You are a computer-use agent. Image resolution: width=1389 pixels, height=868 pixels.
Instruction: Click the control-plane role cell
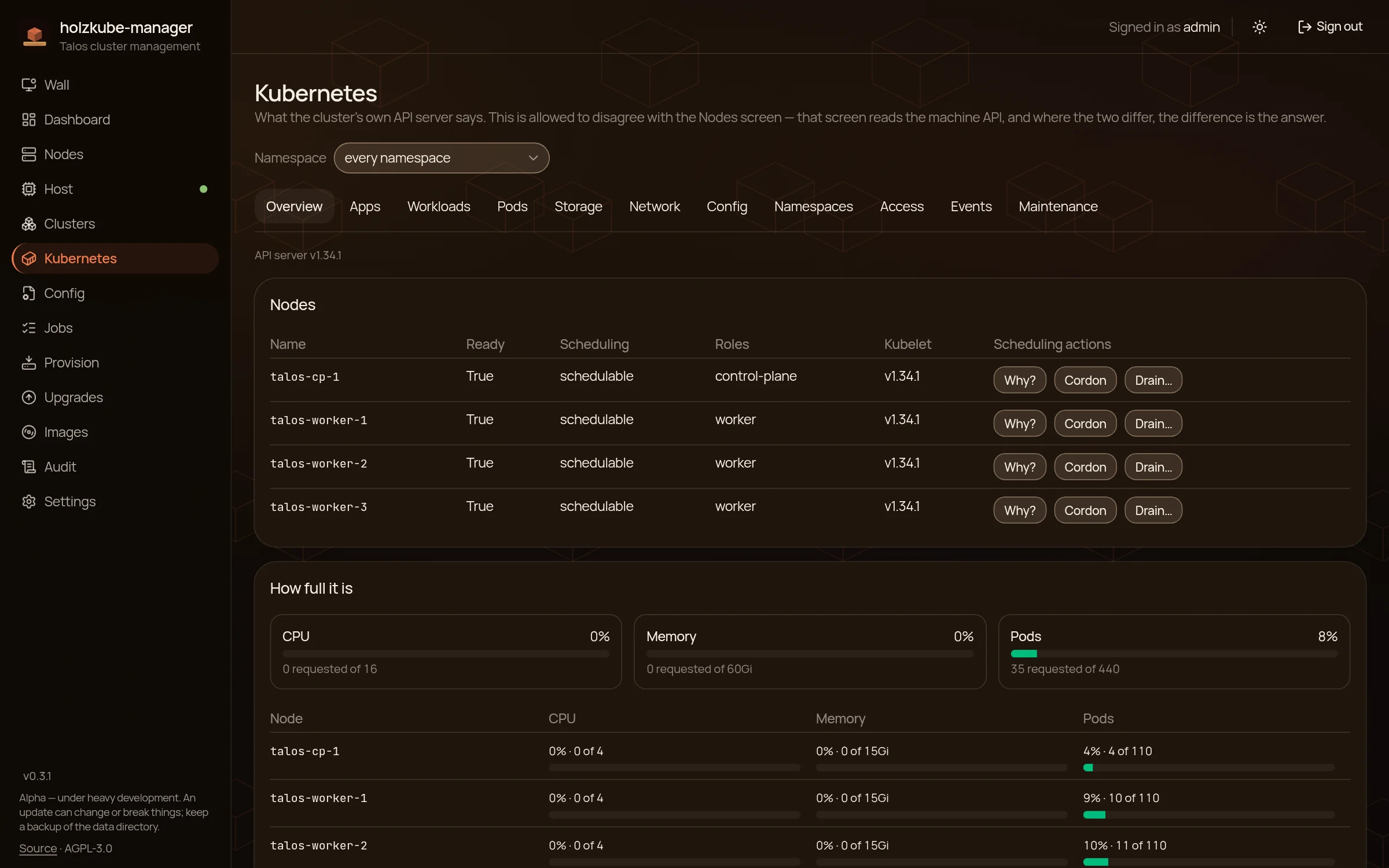point(756,376)
